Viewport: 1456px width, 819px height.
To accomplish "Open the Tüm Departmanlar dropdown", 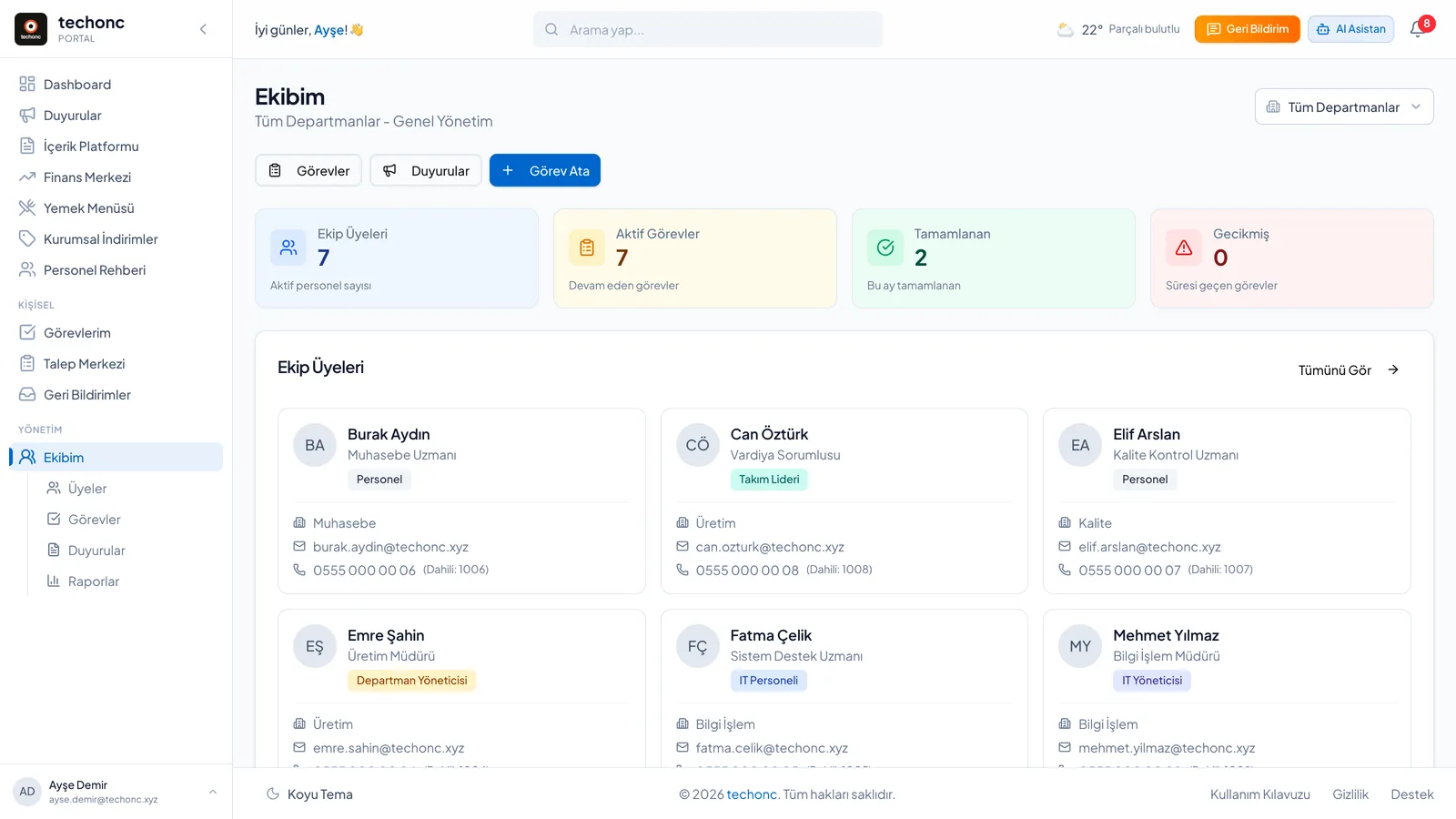I will pos(1344,106).
